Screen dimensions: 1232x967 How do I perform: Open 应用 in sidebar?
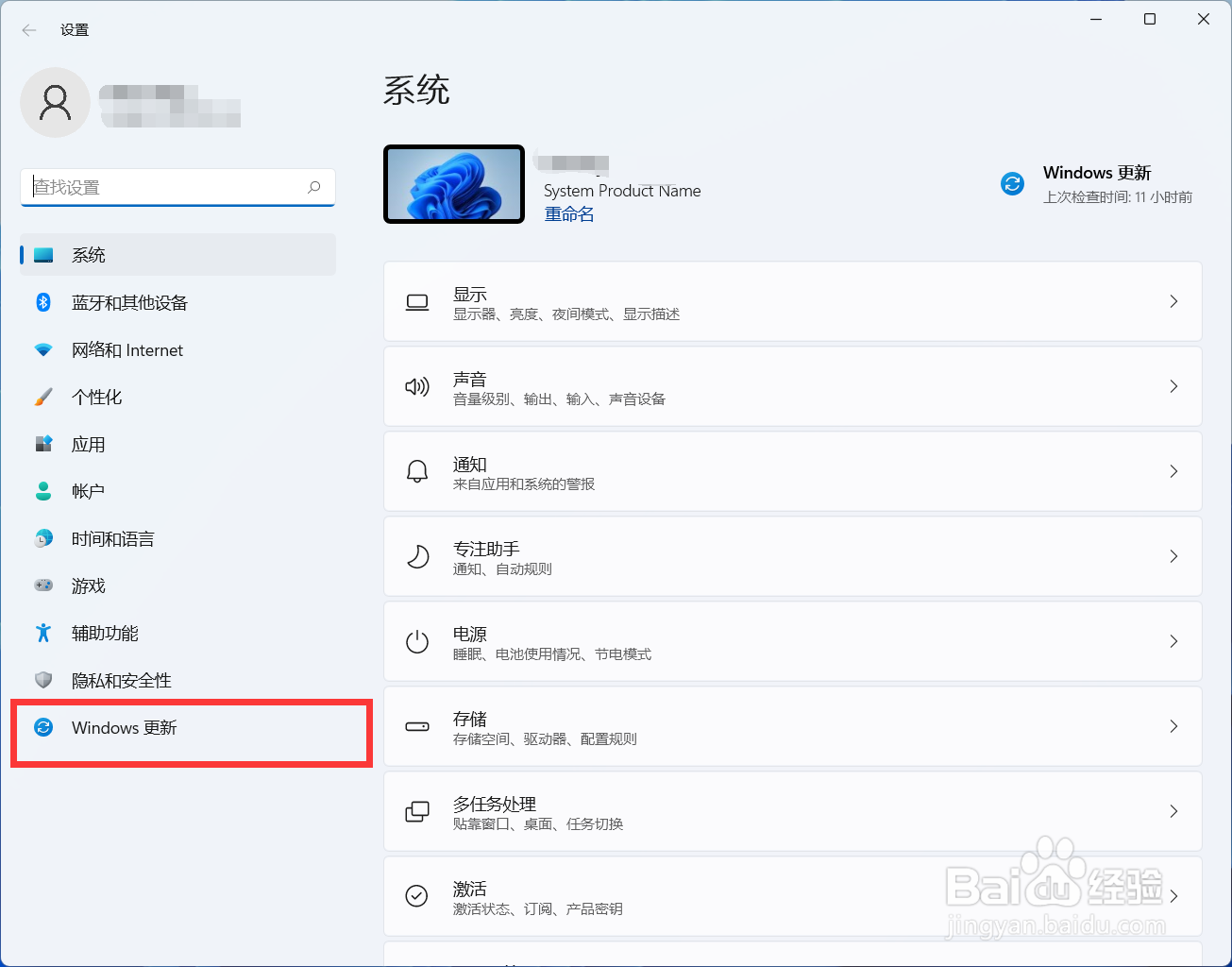coord(177,444)
